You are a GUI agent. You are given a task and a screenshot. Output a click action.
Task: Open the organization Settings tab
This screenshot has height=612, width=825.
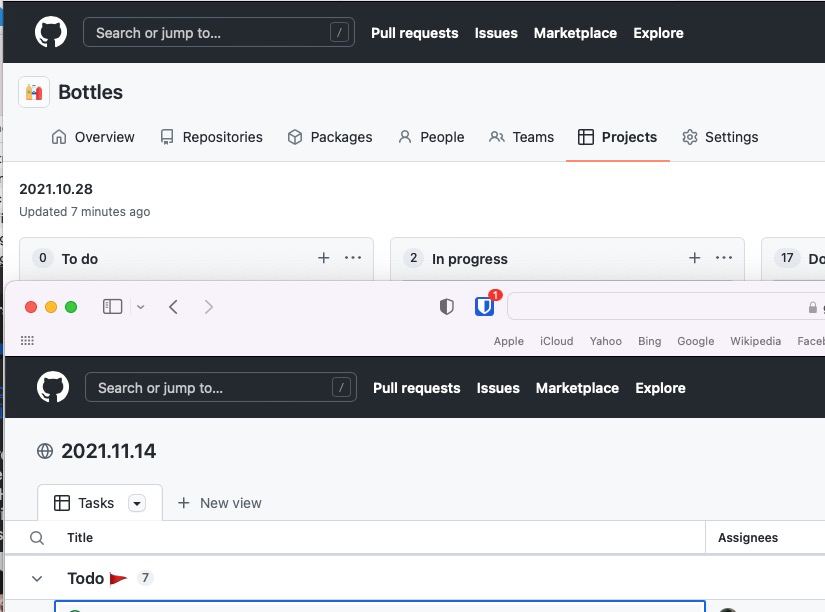point(720,137)
